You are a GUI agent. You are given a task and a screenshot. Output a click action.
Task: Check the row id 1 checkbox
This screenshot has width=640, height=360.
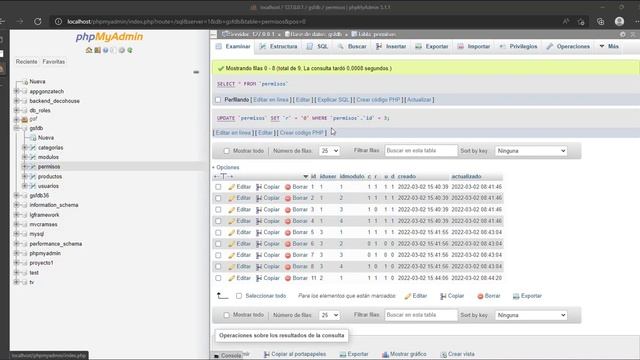[218, 187]
